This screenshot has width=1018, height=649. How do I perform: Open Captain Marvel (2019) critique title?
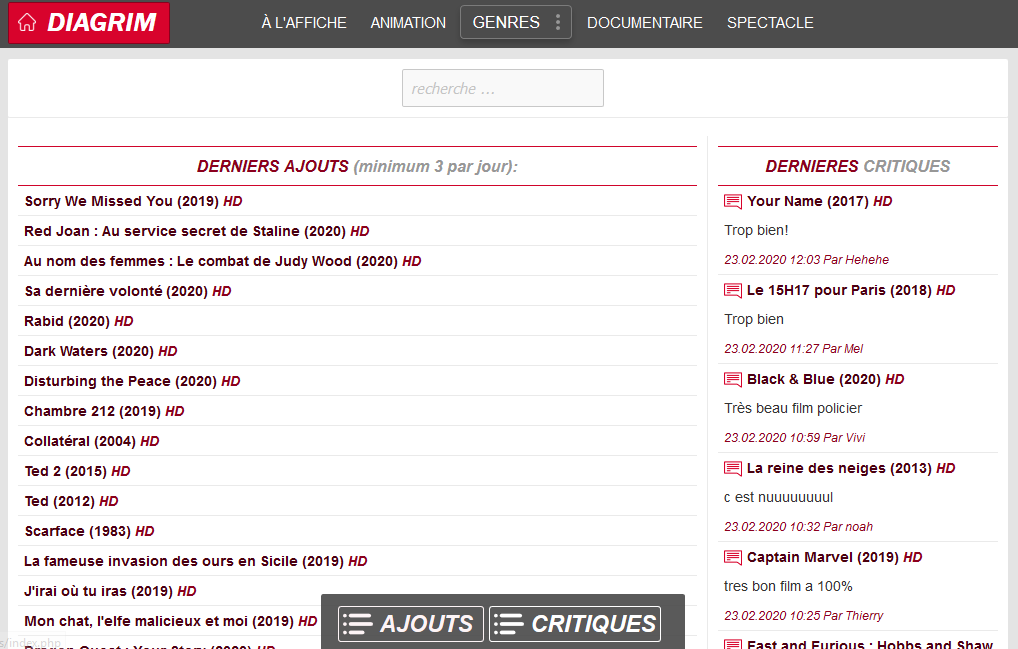[834, 557]
